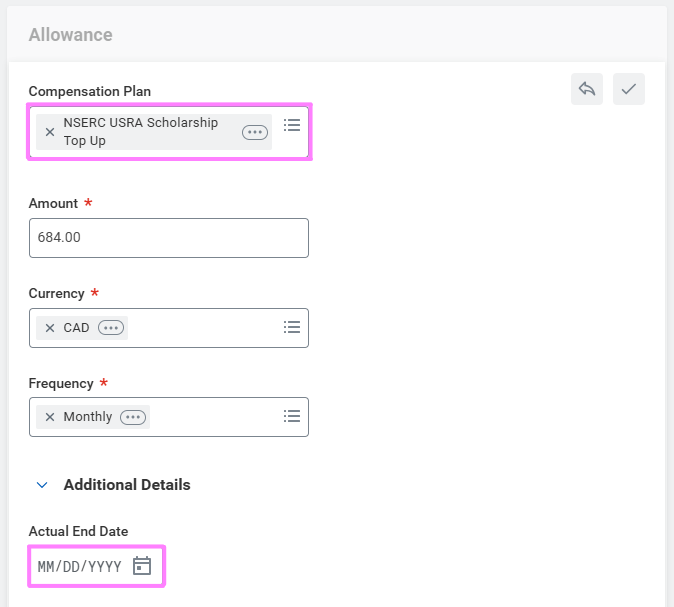Image resolution: width=674 pixels, height=607 pixels.
Task: Select the Monthly chip label
Action: coord(88,417)
